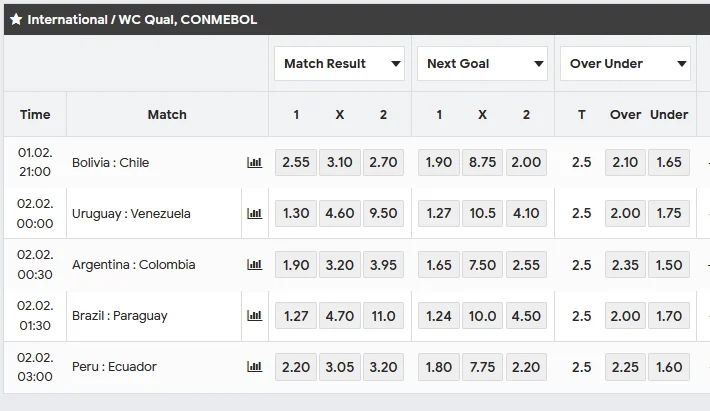
Task: Open statistics icon for Argentina : Colombia
Action: pos(255,265)
